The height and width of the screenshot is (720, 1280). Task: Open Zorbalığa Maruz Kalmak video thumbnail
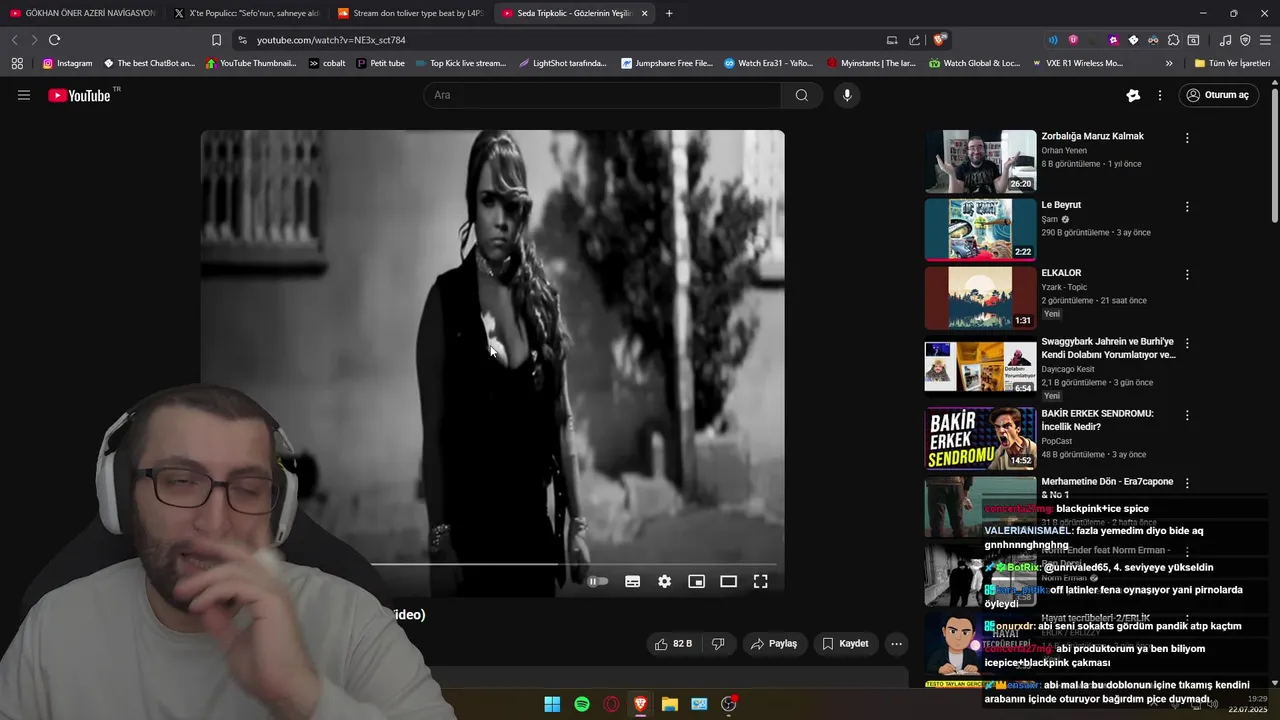coord(980,161)
